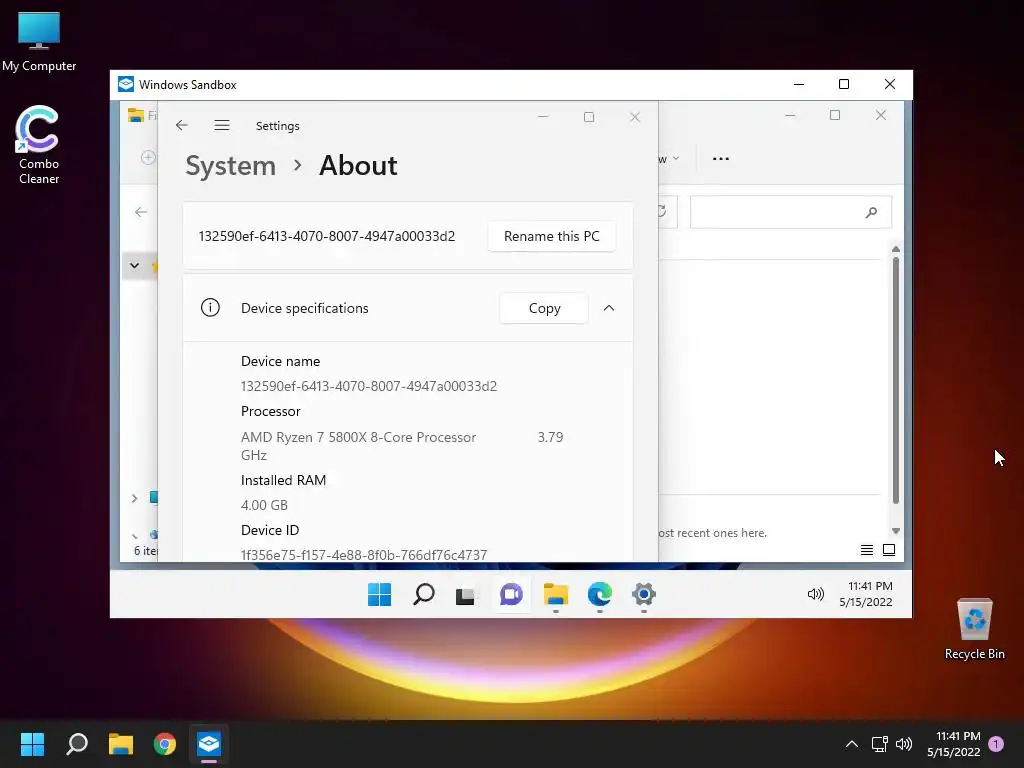The width and height of the screenshot is (1024, 768).
Task: Open Recycle Bin on desktop
Action: [974, 628]
